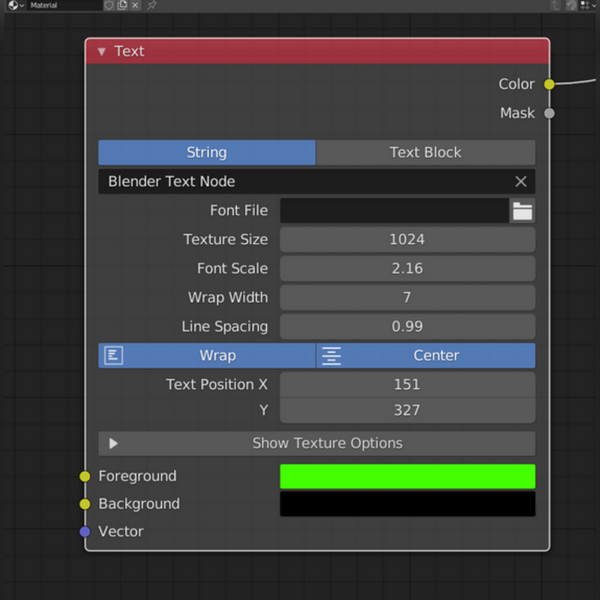The height and width of the screenshot is (600, 600).
Task: Open the black Background color swatch
Action: coord(408,504)
